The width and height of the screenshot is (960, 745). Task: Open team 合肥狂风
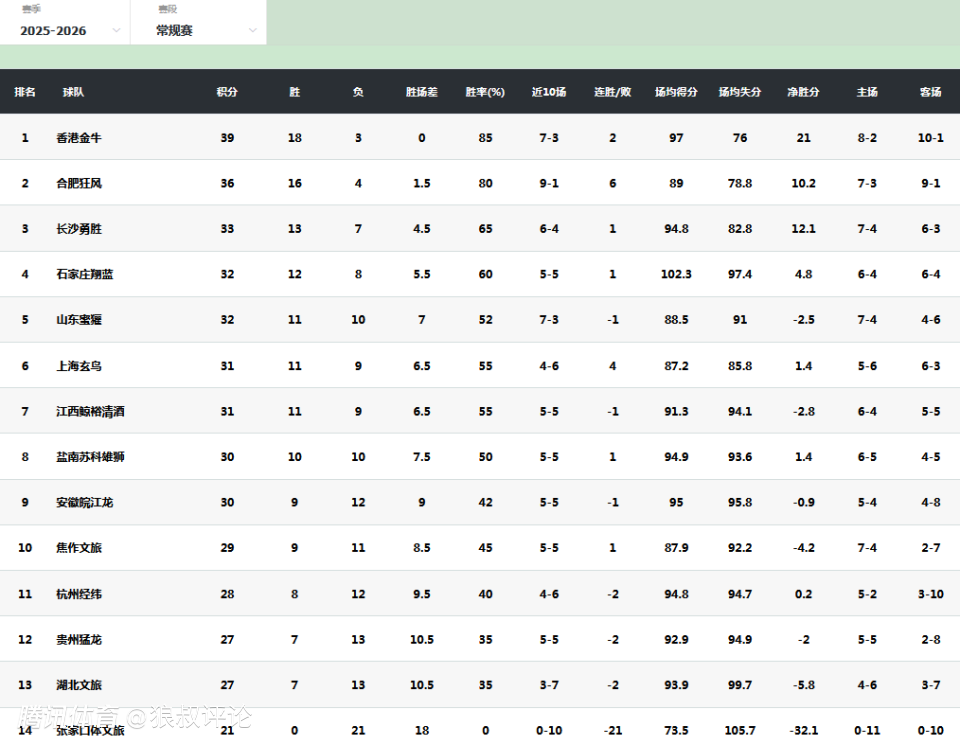79,184
